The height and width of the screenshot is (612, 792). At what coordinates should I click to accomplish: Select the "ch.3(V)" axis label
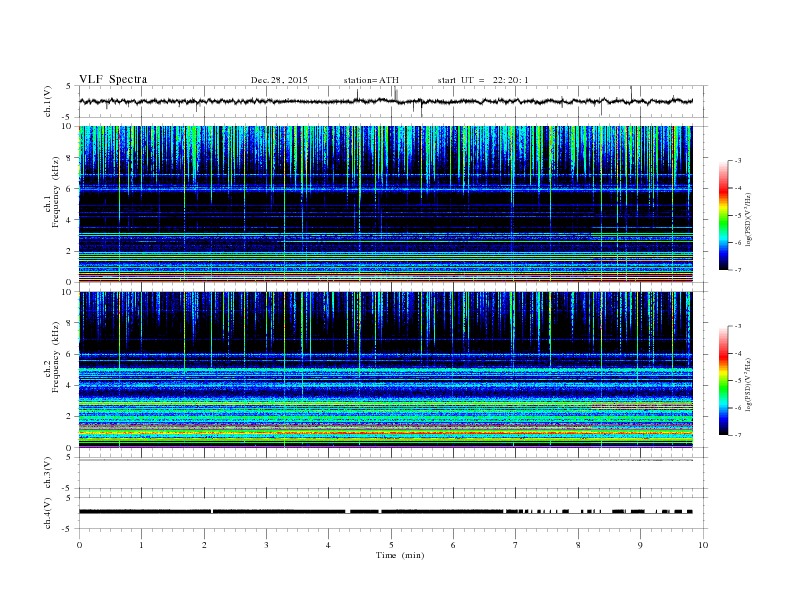tap(47, 473)
